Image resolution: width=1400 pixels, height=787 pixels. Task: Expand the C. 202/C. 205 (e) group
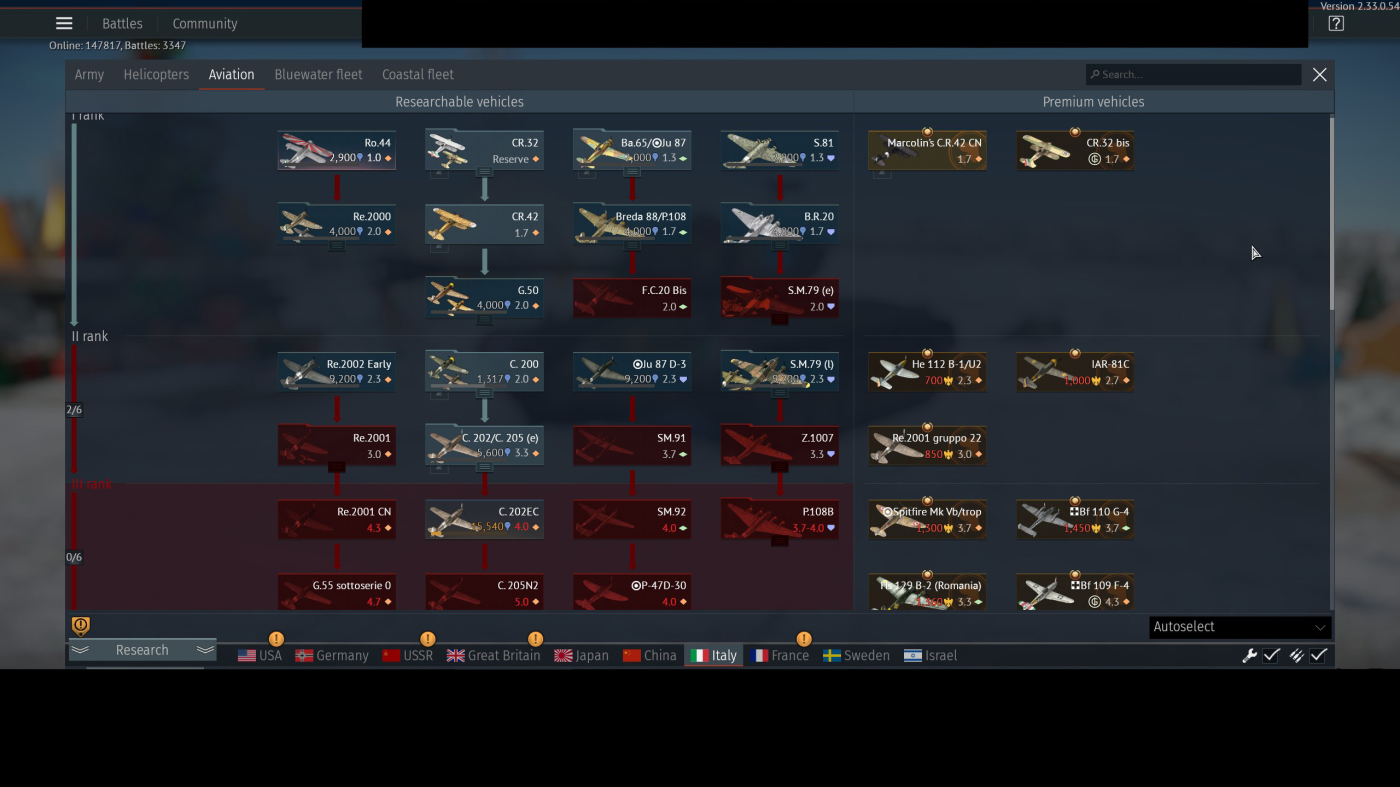[x=485, y=467]
